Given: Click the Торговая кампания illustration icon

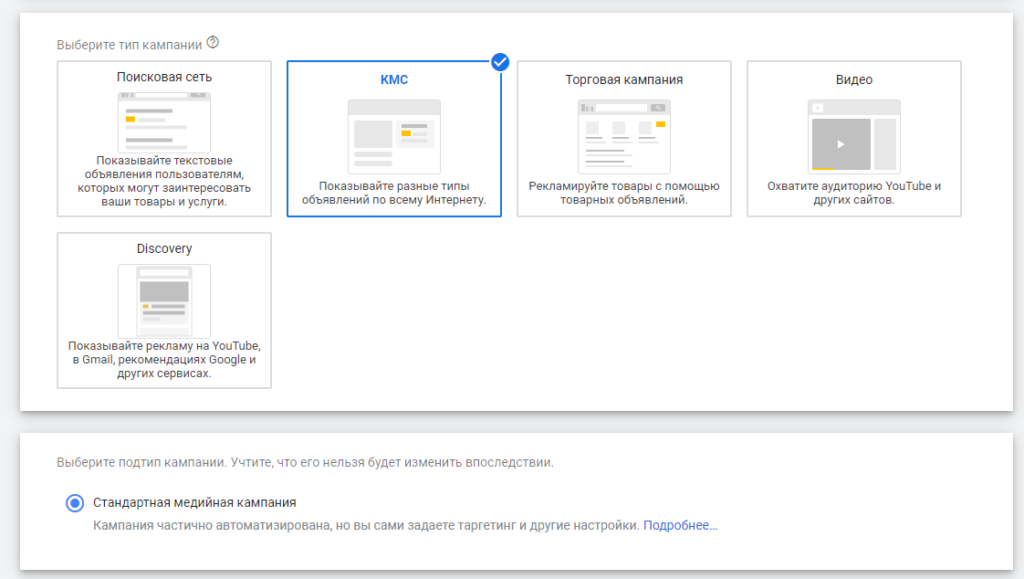Looking at the screenshot, I should [x=624, y=136].
